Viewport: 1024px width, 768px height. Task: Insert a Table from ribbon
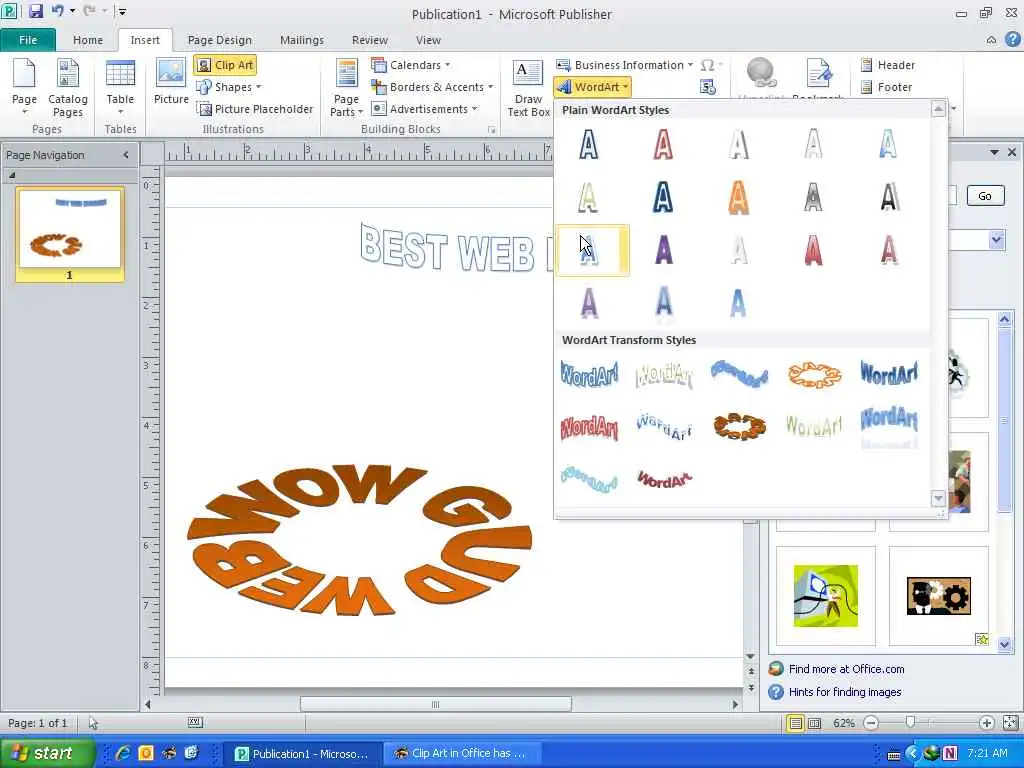120,88
